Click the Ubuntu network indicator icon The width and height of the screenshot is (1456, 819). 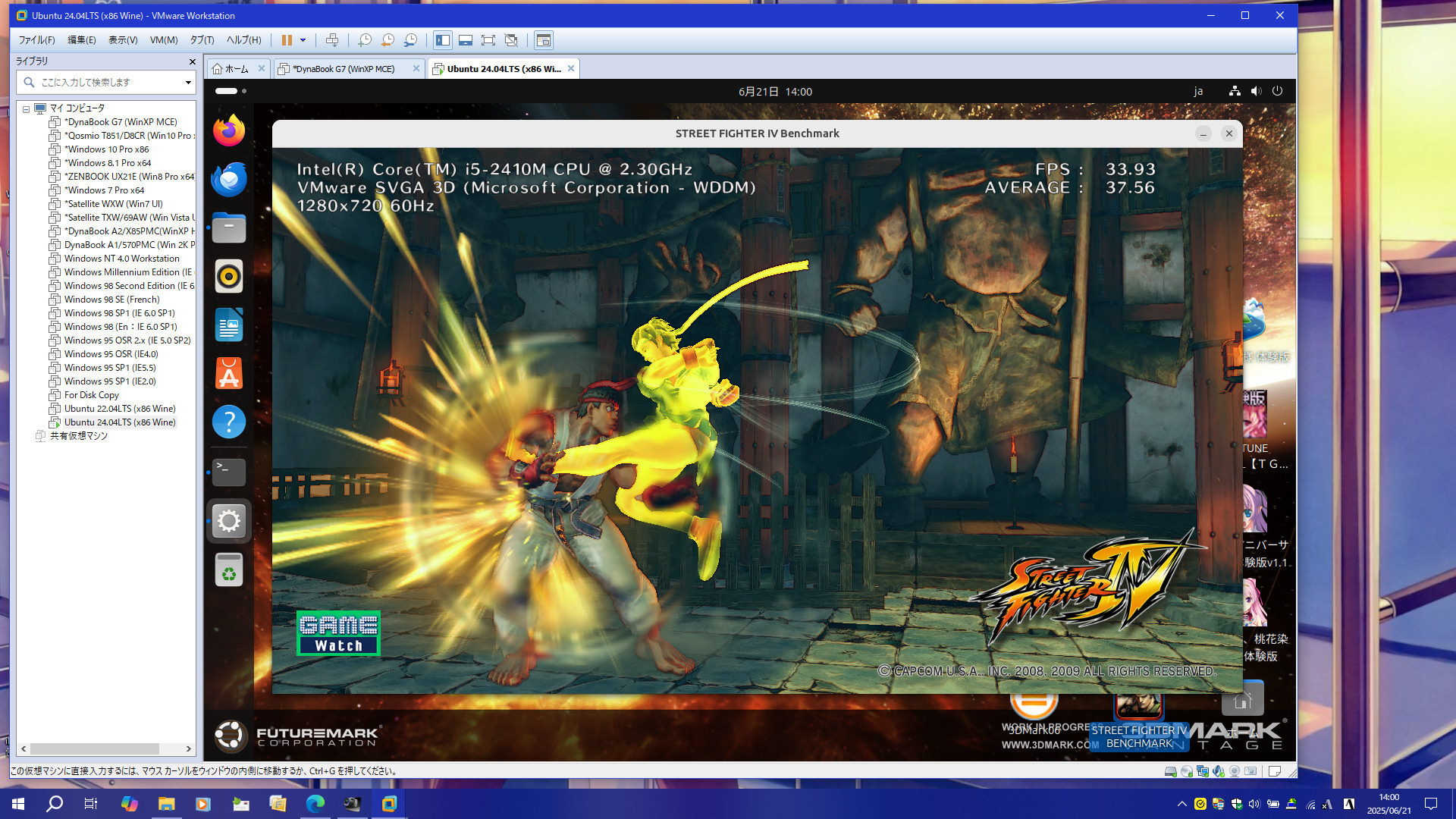(1235, 91)
